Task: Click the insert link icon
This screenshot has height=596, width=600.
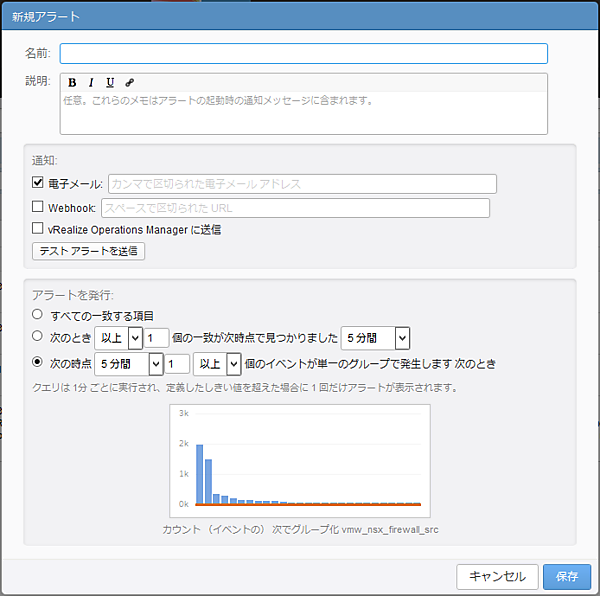Action: [x=129, y=83]
